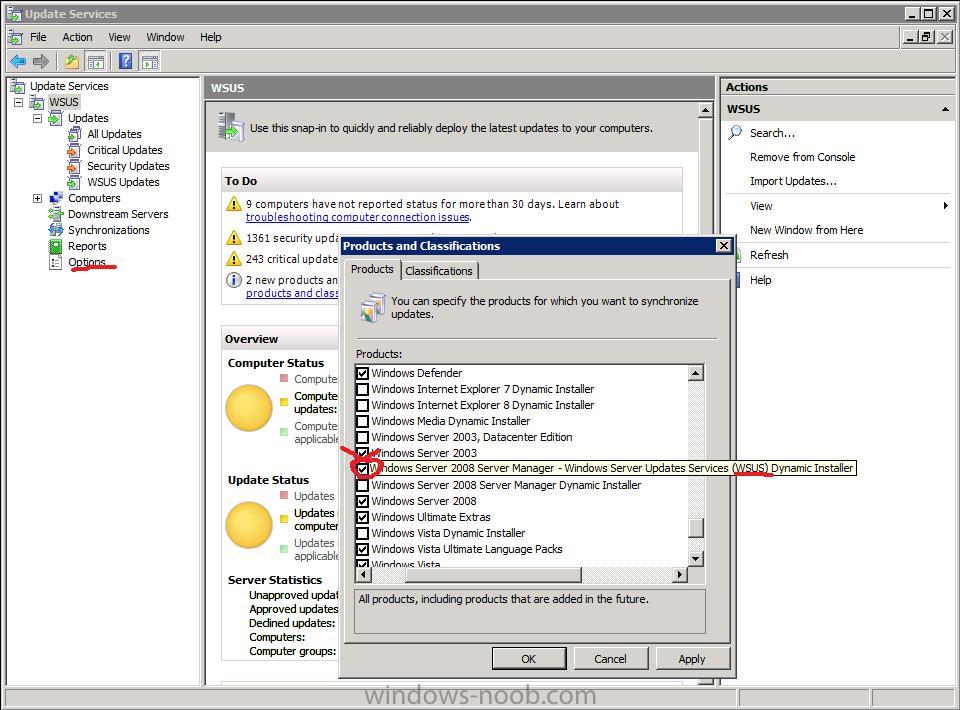Click the Options node icon

[x=56, y=262]
